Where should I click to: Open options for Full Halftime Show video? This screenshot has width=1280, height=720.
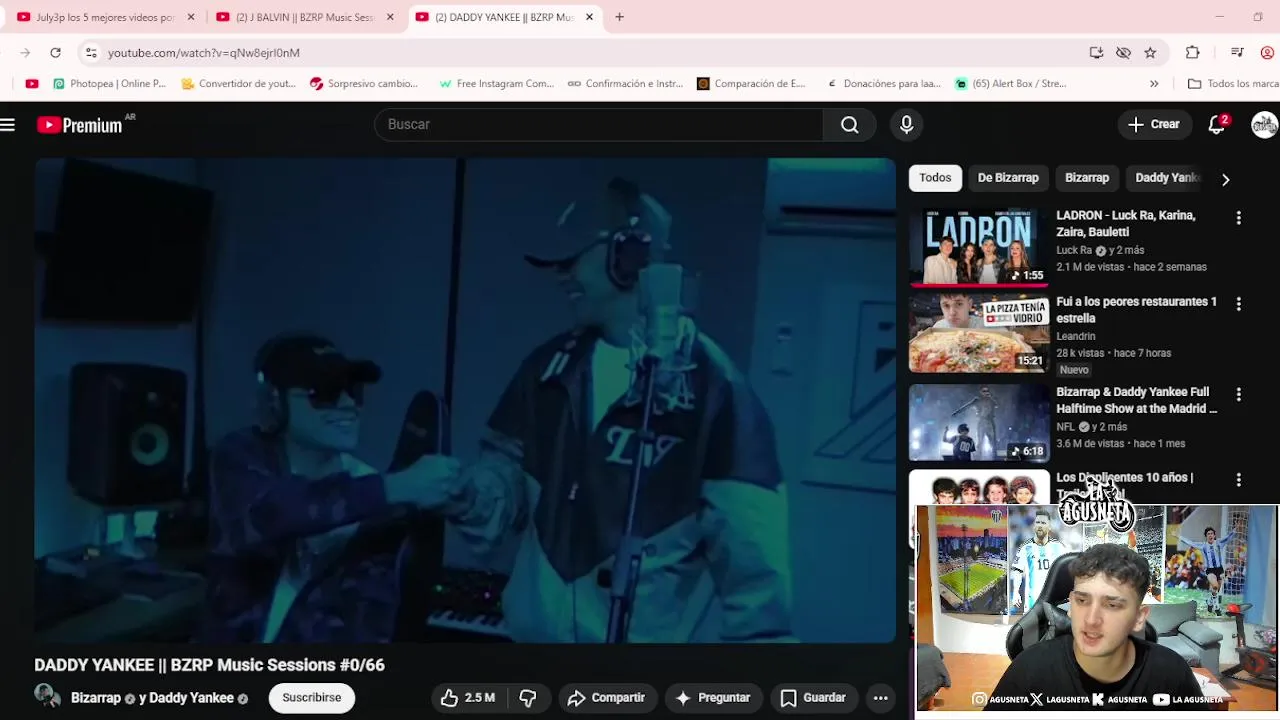[1238, 395]
